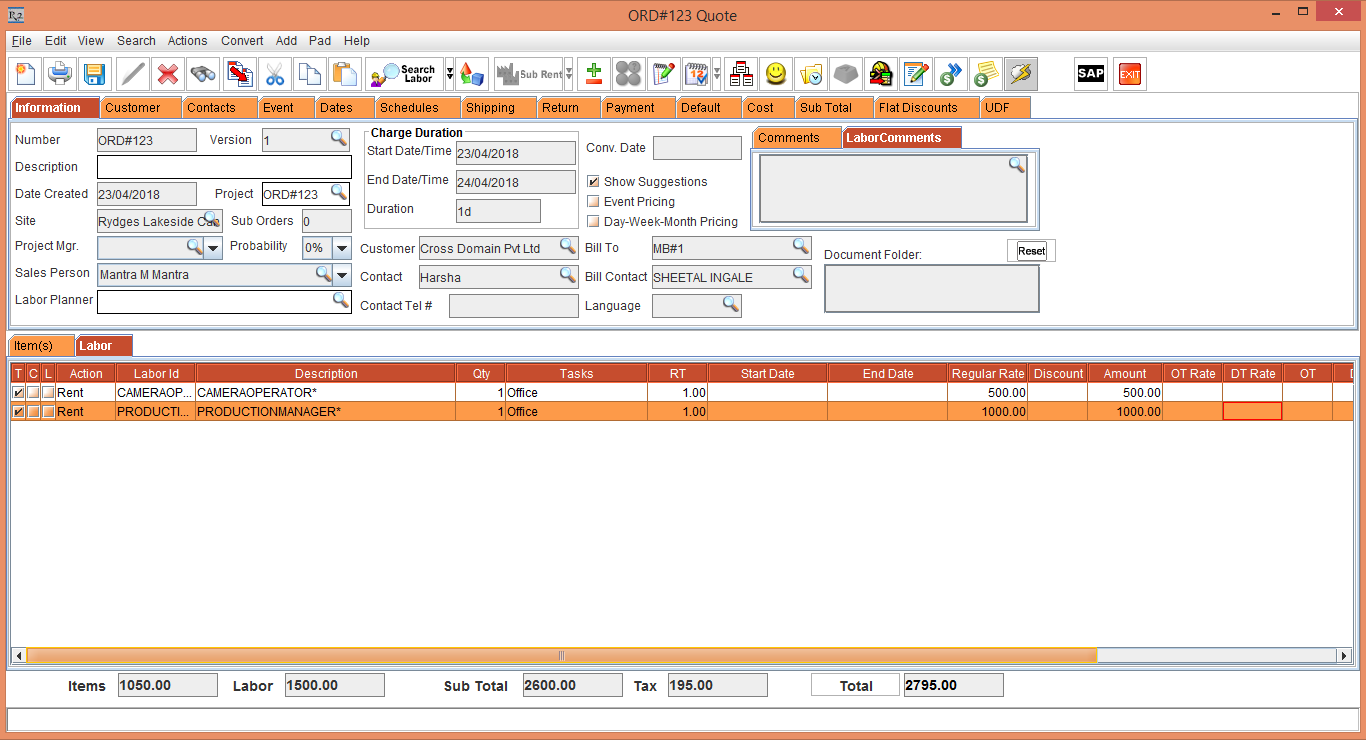Open the Probability dropdown arrow
This screenshot has height=740, width=1366.
pyautogui.click(x=342, y=248)
